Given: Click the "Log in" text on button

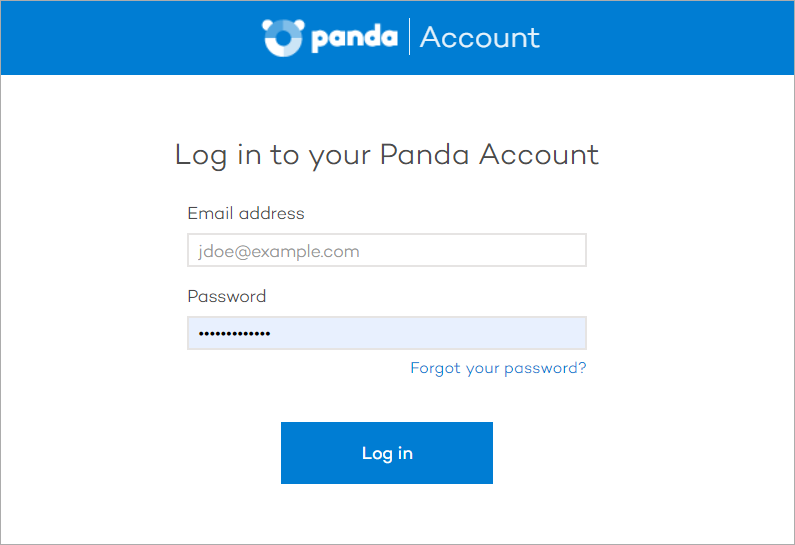Looking at the screenshot, I should (387, 453).
